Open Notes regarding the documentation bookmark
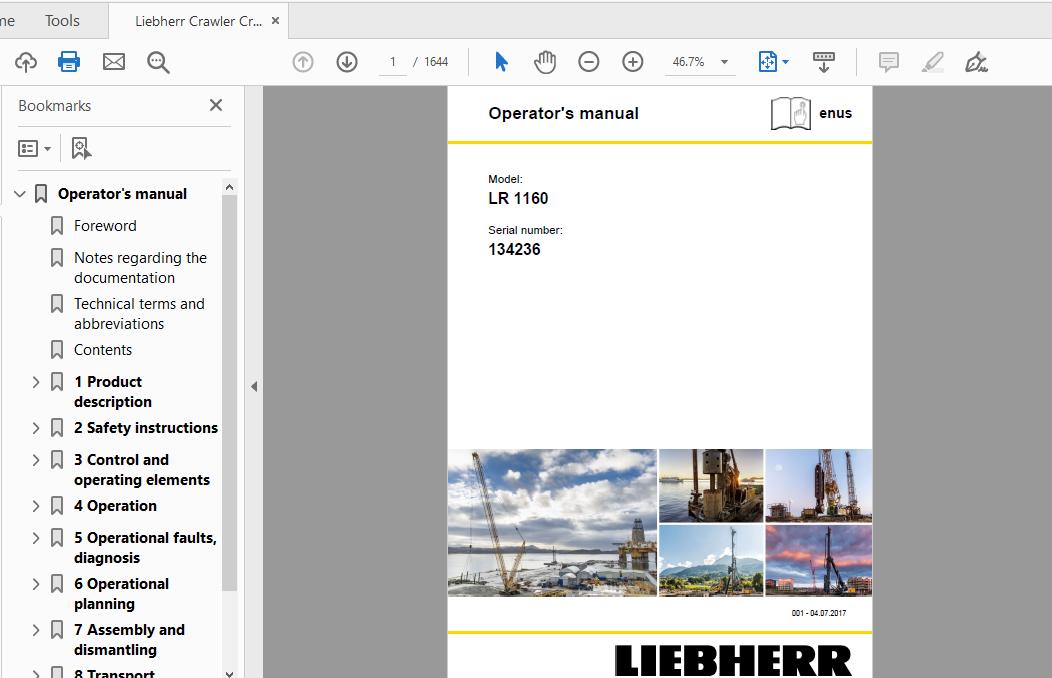Screen dimensions: 1052x678 140,268
